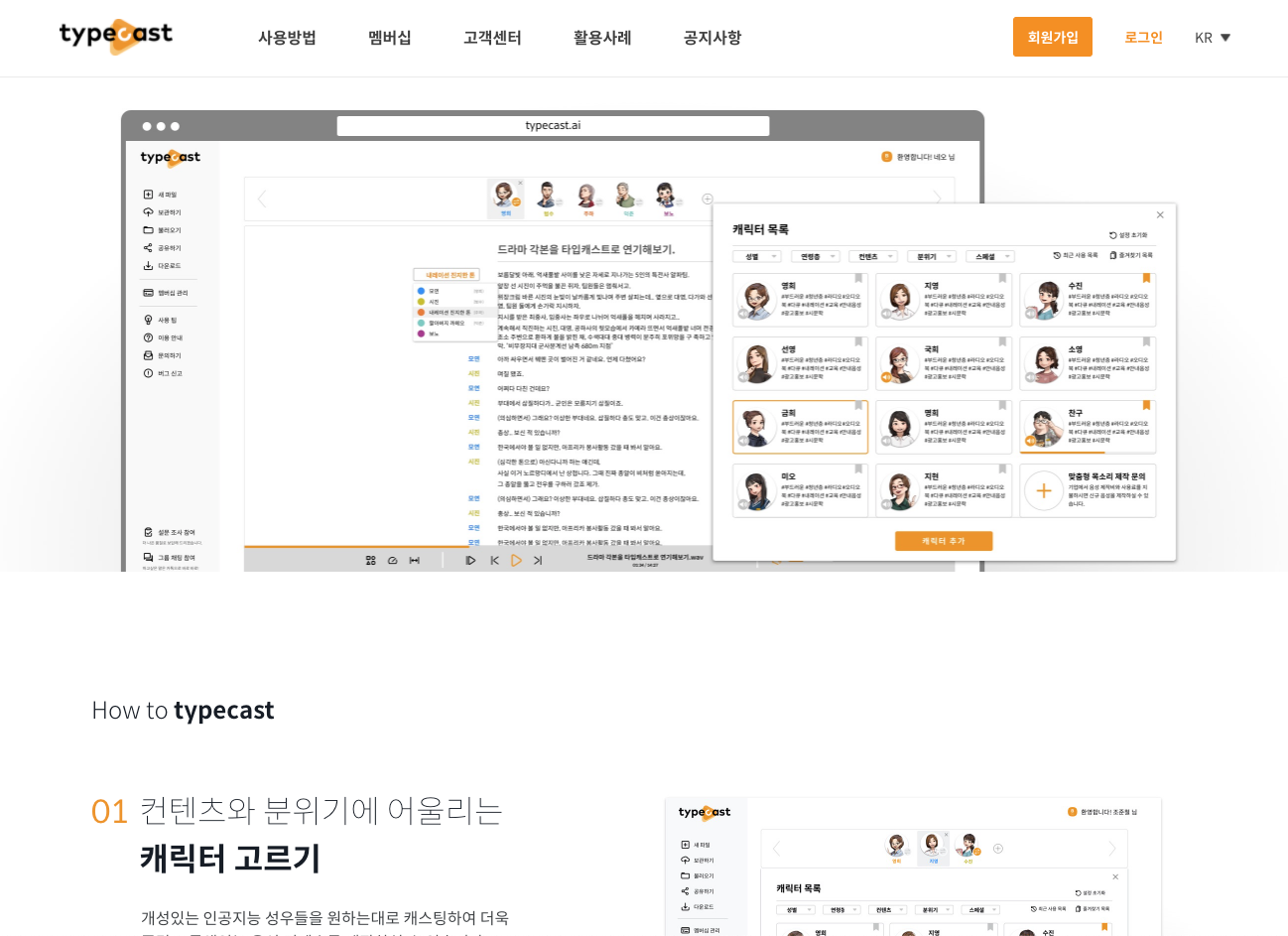Open the 스페셜 filter dropdown in the hero character list
The width and height of the screenshot is (1288, 936).
pos(990,257)
